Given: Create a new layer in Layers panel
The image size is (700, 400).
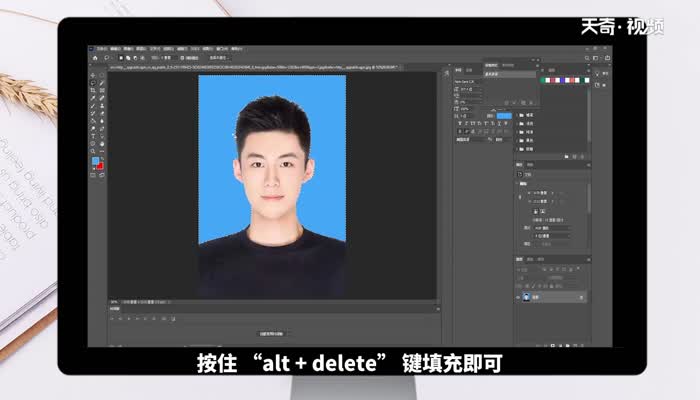Looking at the screenshot, I should pos(575,345).
